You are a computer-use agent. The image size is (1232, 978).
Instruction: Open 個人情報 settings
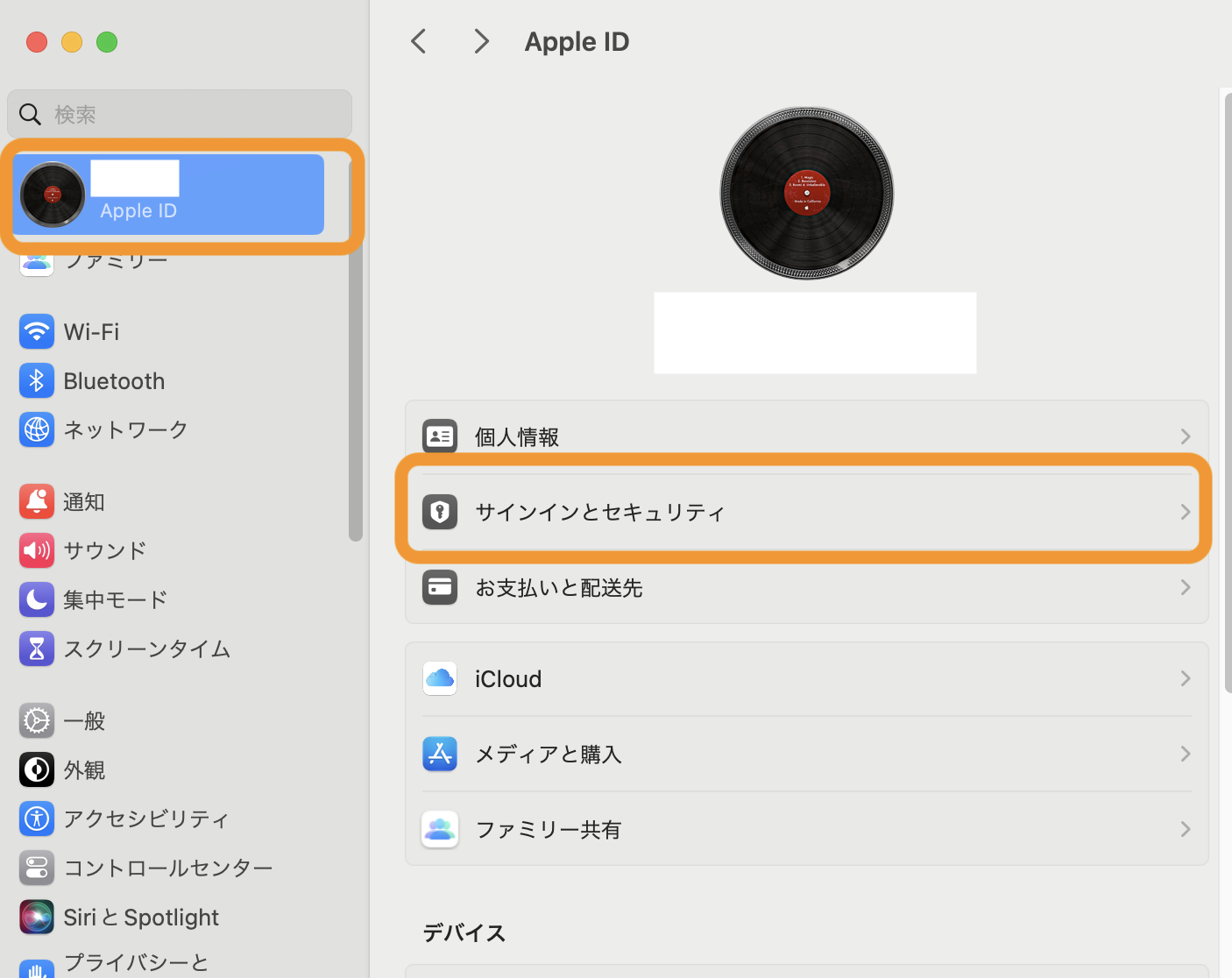806,436
